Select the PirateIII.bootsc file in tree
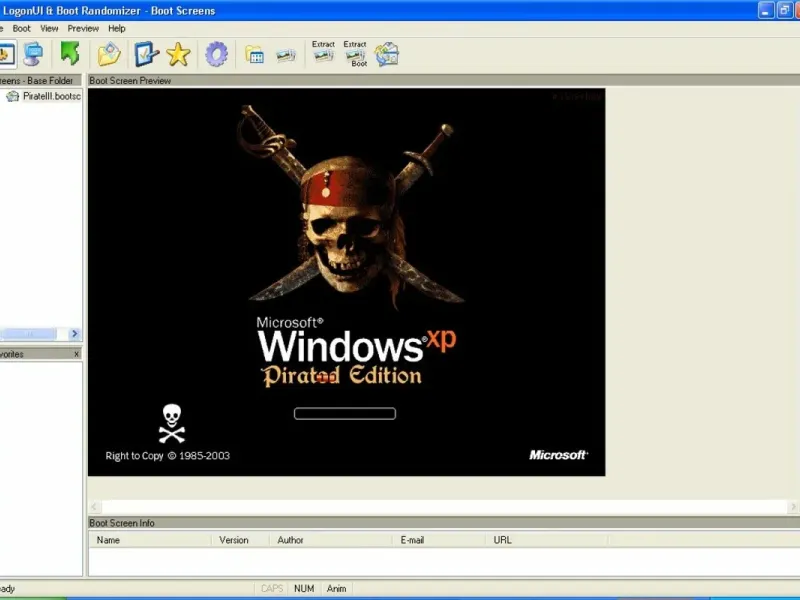 point(50,96)
